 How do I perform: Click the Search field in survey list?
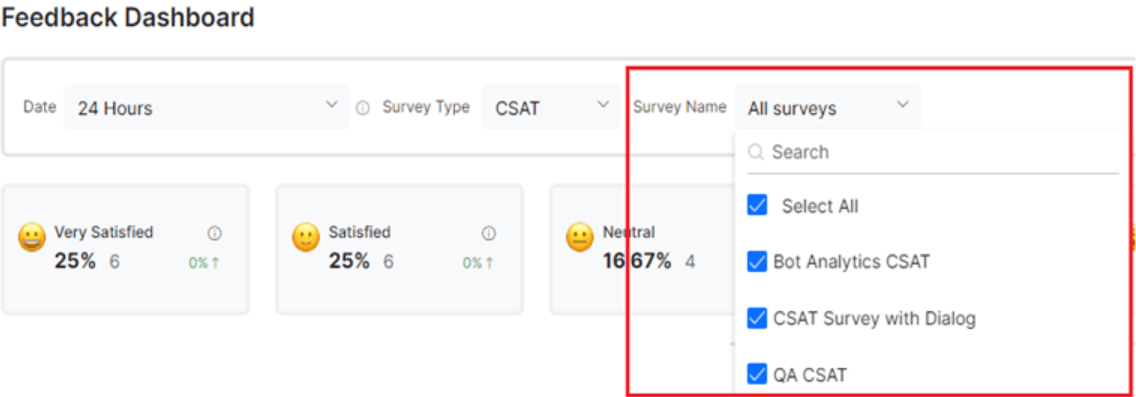933,152
